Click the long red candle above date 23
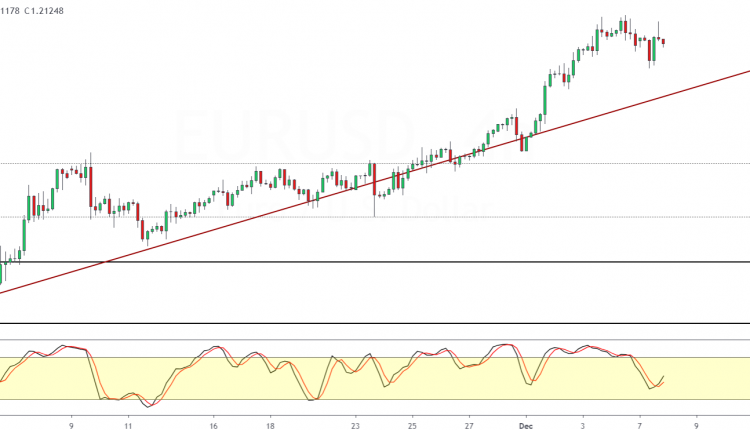Viewport: 750px width, 430px height. coord(375,180)
